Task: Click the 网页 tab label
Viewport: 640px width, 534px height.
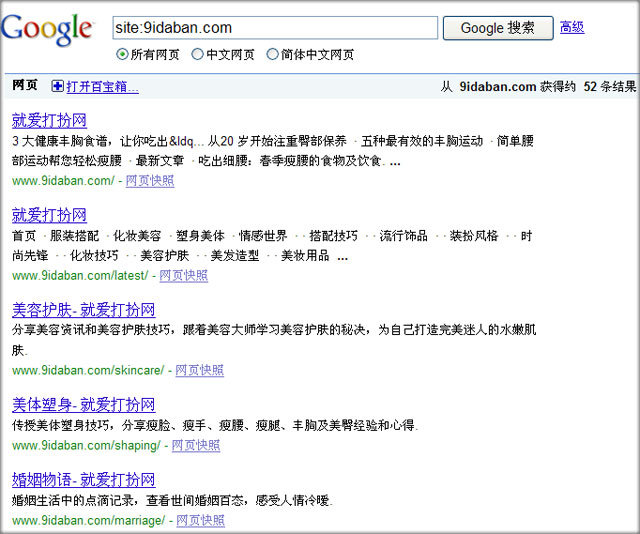Action: click(x=25, y=85)
